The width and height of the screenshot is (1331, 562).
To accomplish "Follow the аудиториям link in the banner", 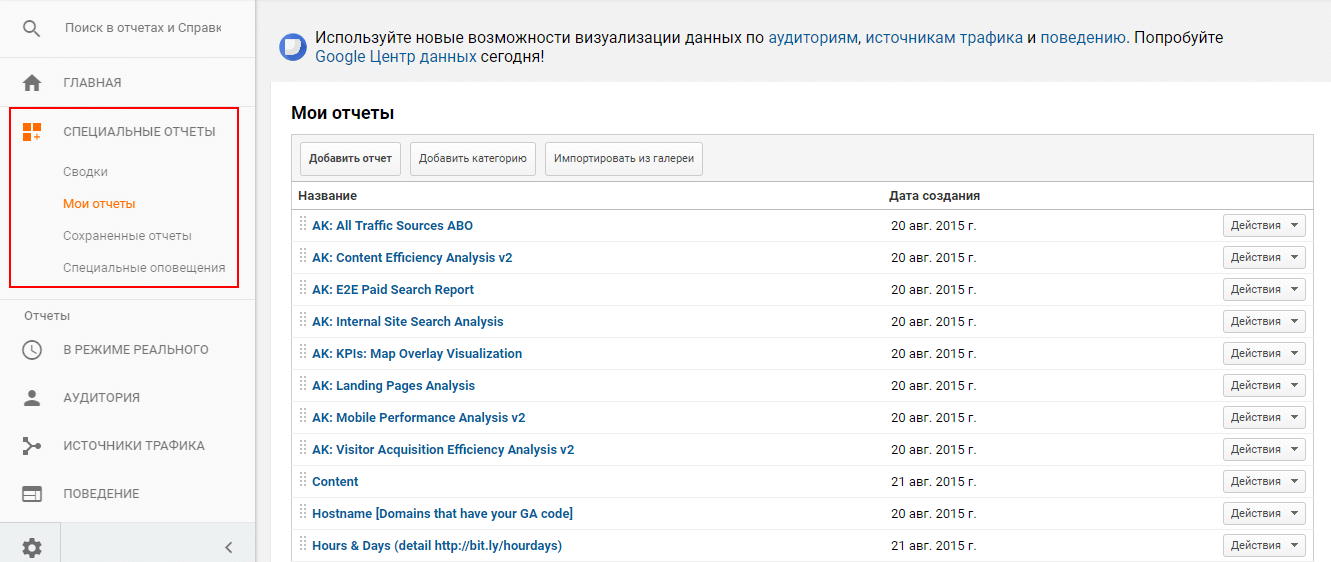I will 813,38.
